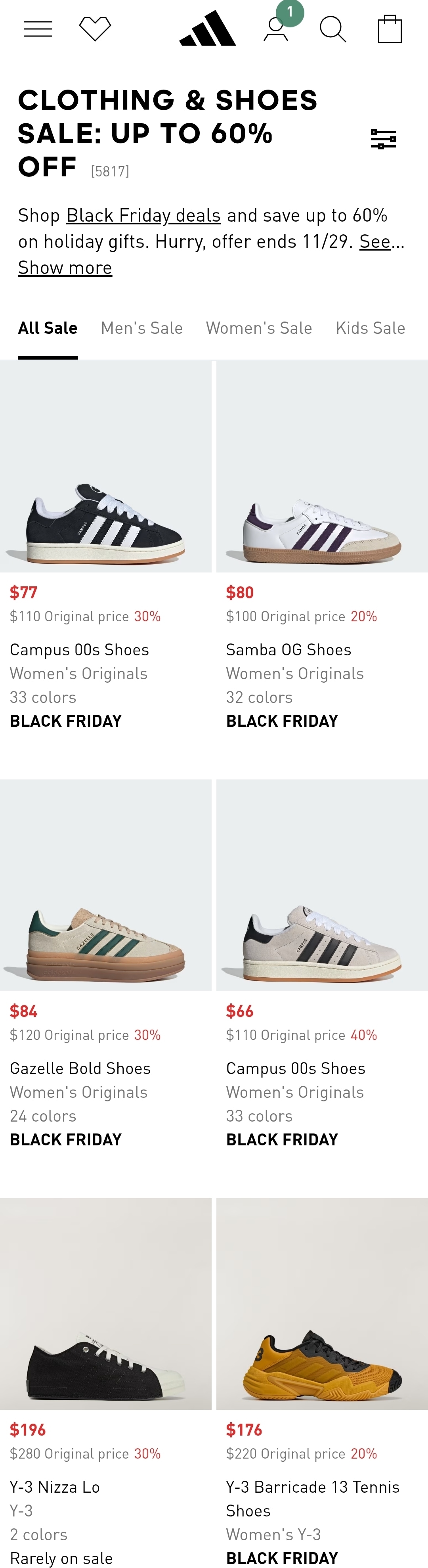Switch to the Men's Sale tab
Image resolution: width=428 pixels, height=1568 pixels.
point(142,328)
